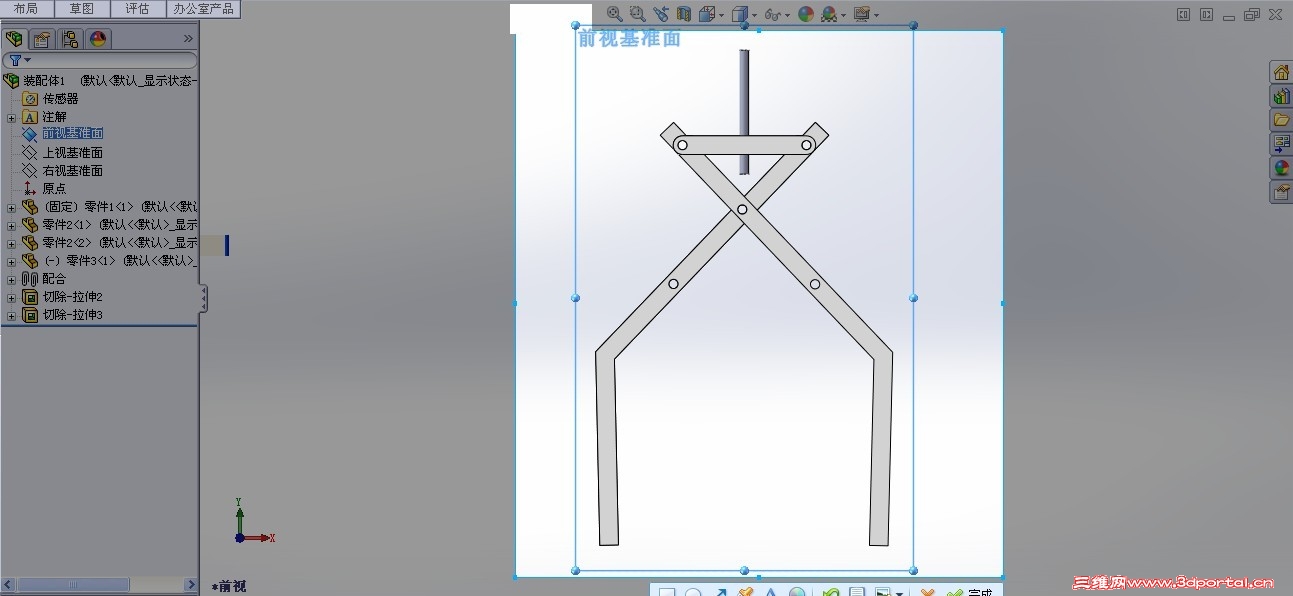Click the rectangle shape tool icon
The height and width of the screenshot is (596, 1293).
[667, 592]
